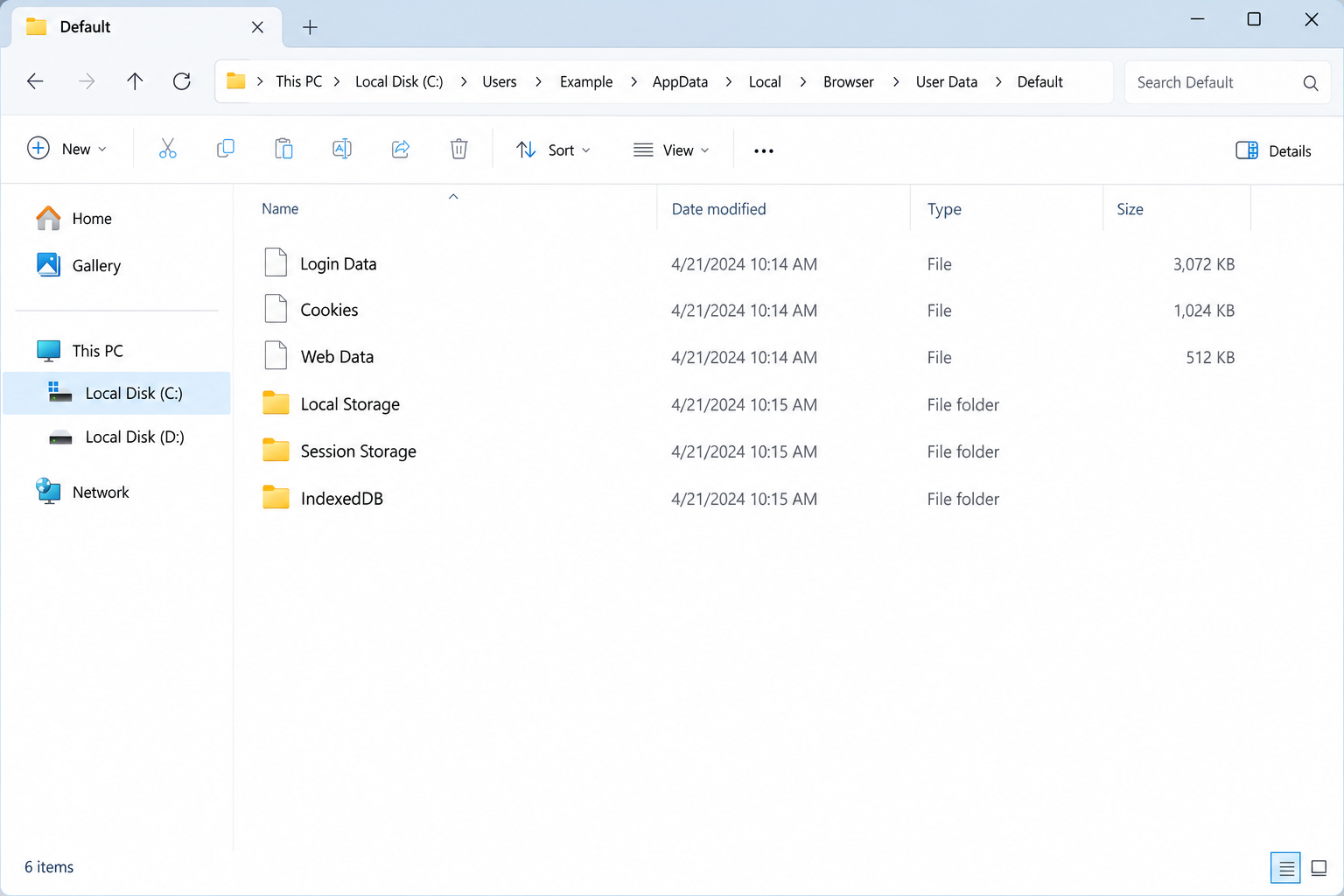The height and width of the screenshot is (896, 1344).
Task: Sort by the Type column header
Action: coord(944,209)
